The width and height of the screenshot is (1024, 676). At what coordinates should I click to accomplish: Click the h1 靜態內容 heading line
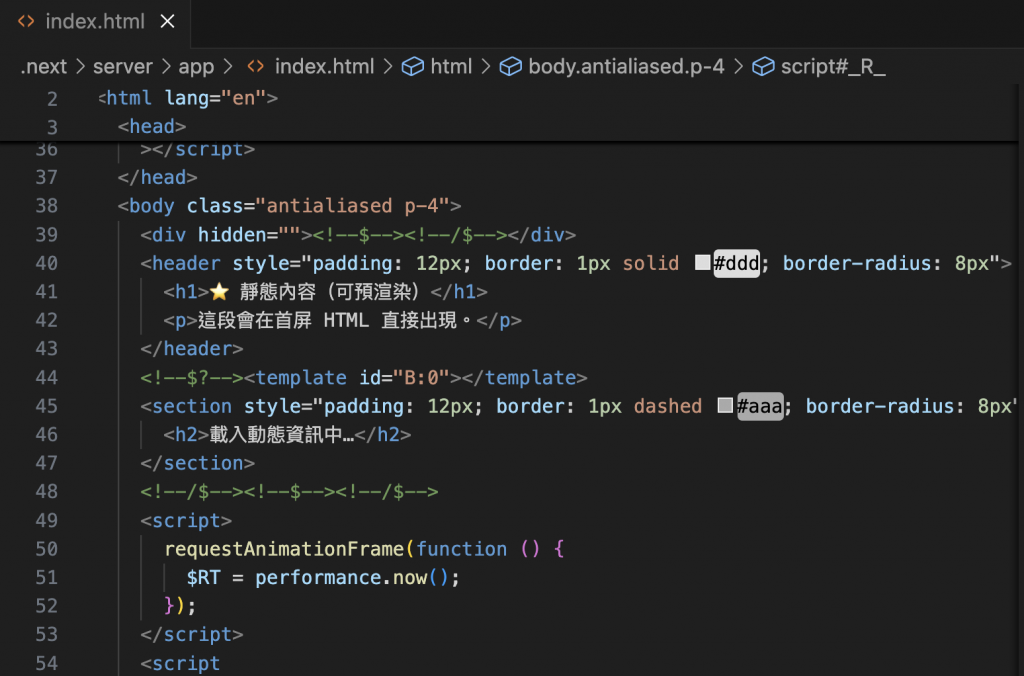[325, 291]
